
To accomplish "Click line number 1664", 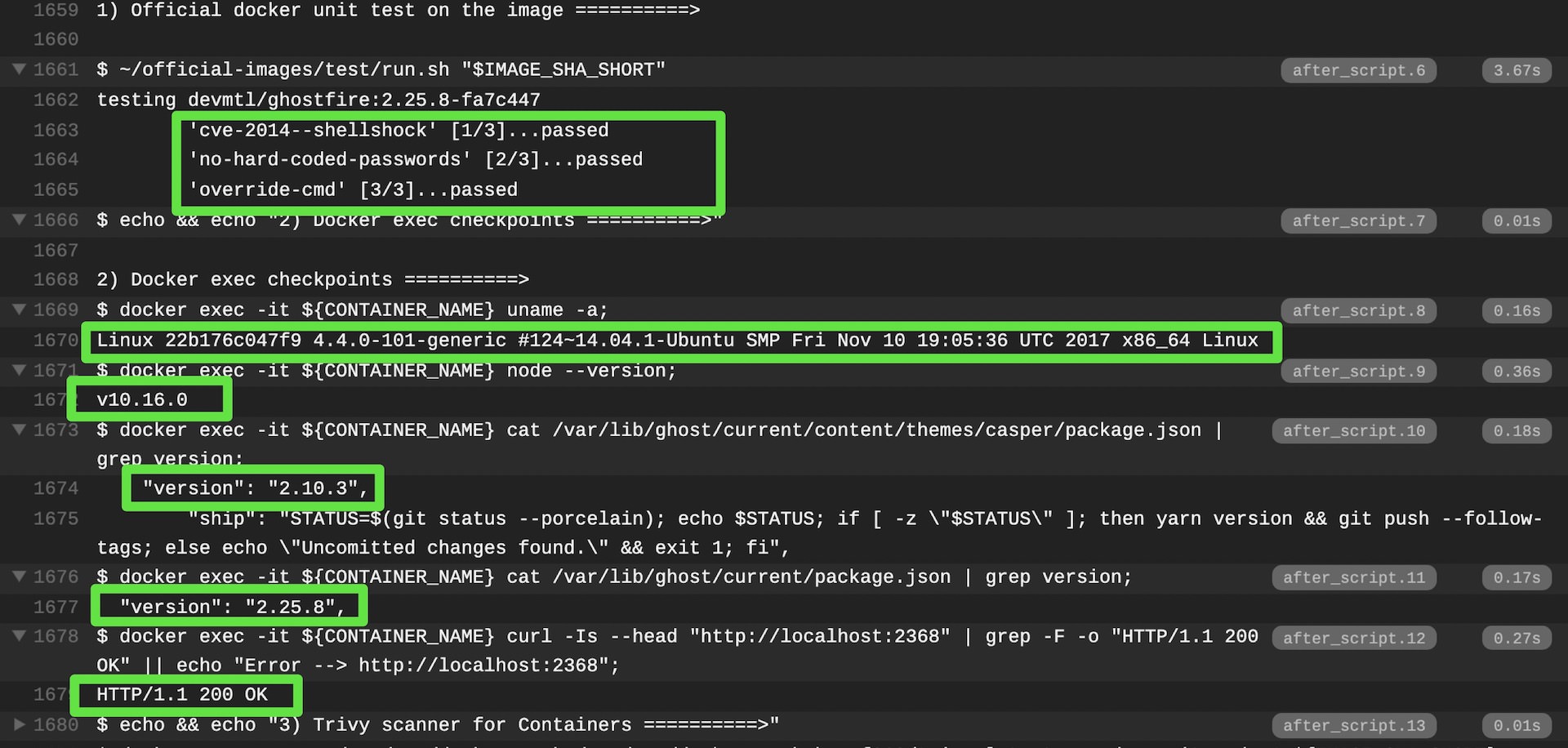I will (x=56, y=159).
